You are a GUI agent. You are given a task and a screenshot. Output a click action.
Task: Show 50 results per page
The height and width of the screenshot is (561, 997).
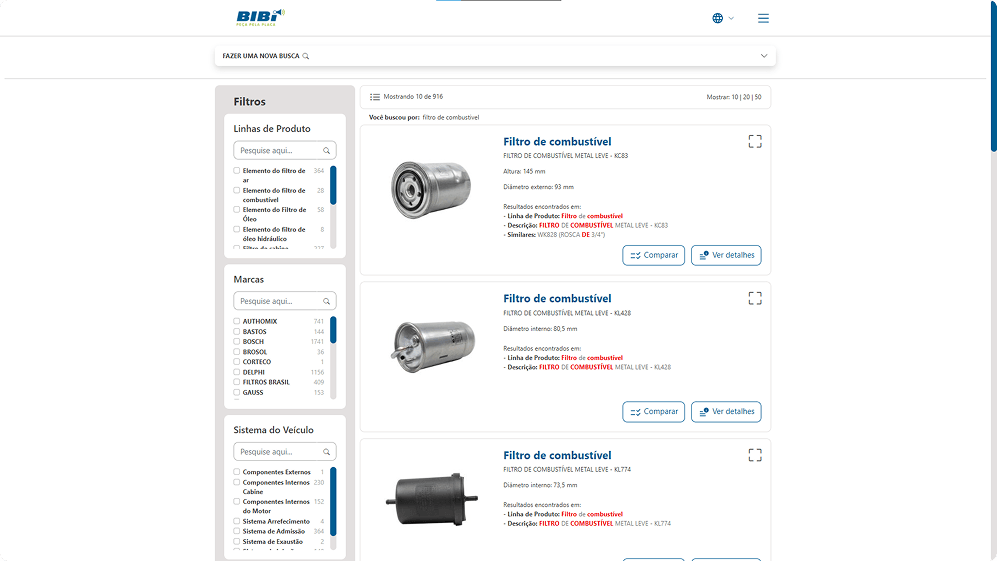pos(758,98)
